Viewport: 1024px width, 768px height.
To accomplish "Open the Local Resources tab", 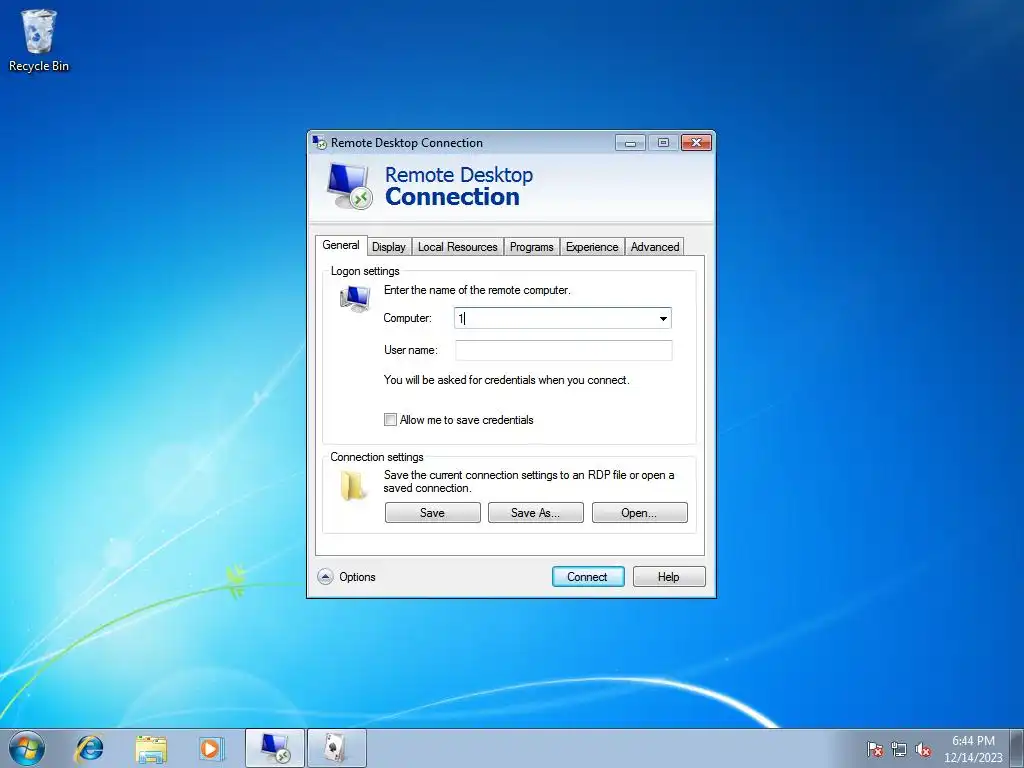I will tap(458, 247).
